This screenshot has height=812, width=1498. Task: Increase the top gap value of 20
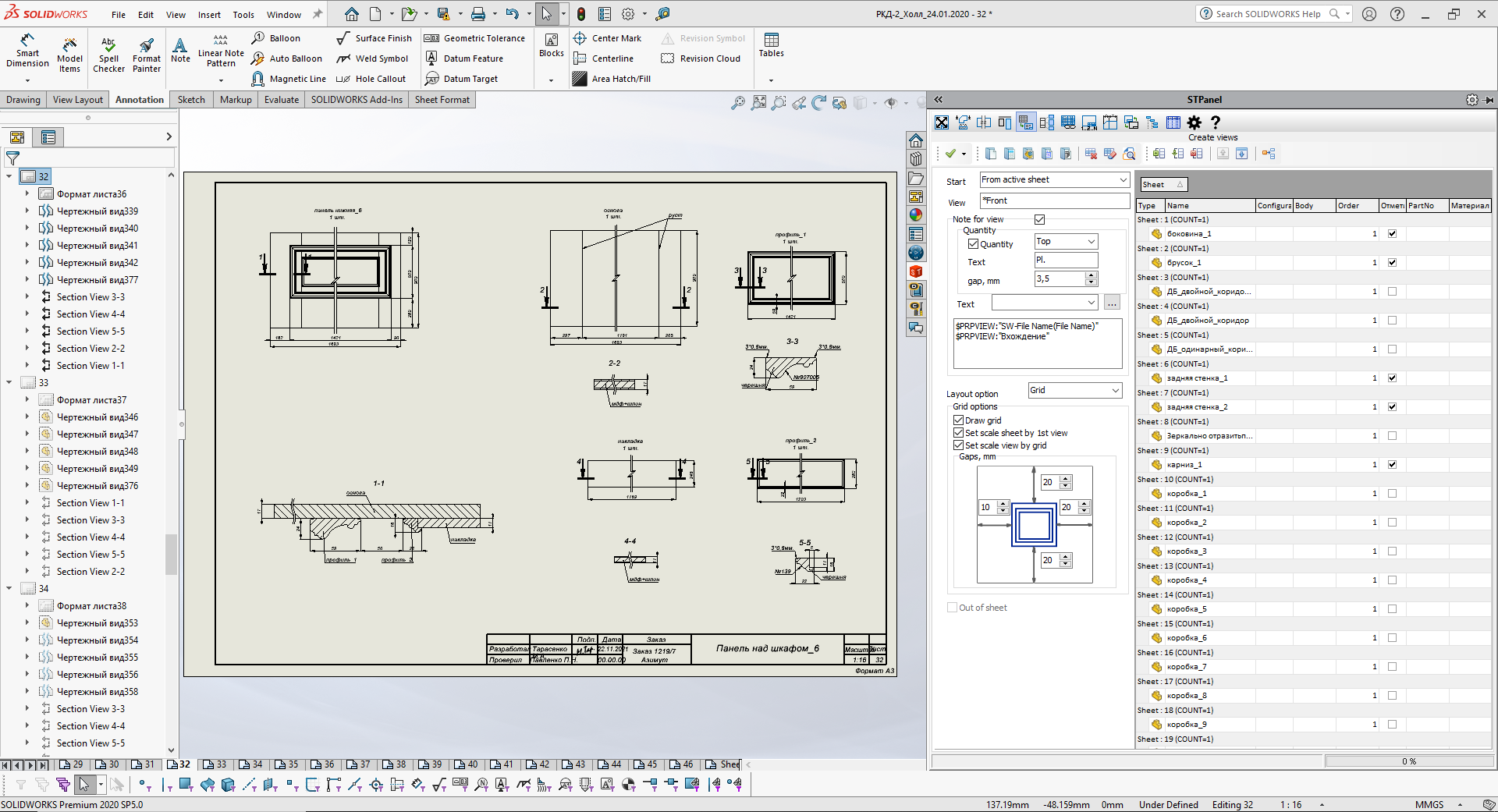click(1067, 479)
